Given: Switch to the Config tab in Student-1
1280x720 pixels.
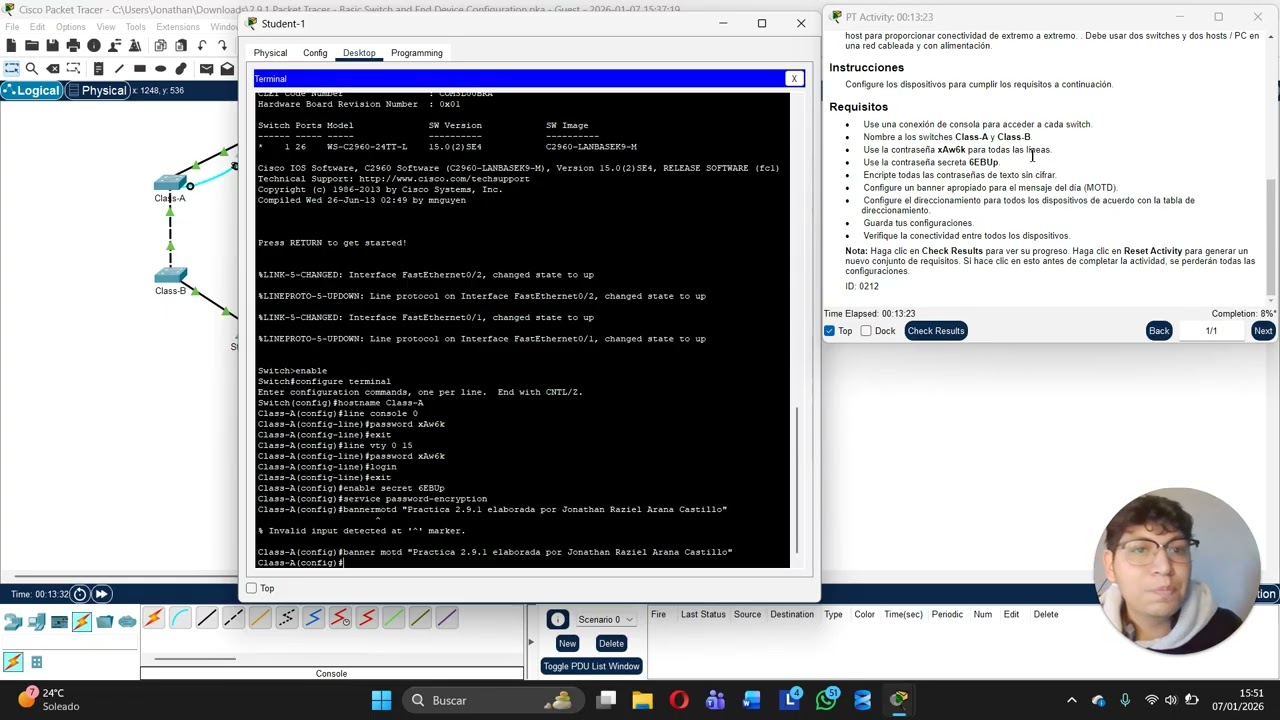Looking at the screenshot, I should coord(315,53).
